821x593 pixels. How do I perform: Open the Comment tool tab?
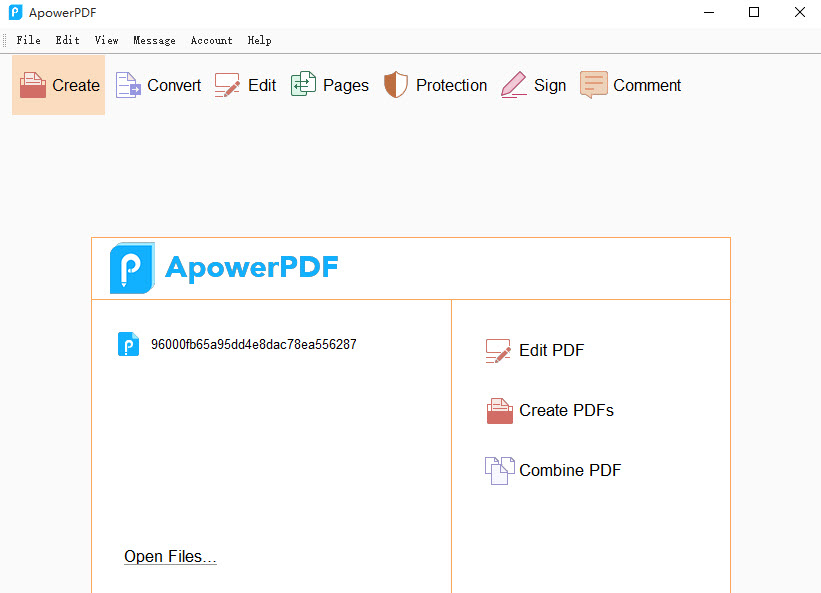[x=630, y=85]
